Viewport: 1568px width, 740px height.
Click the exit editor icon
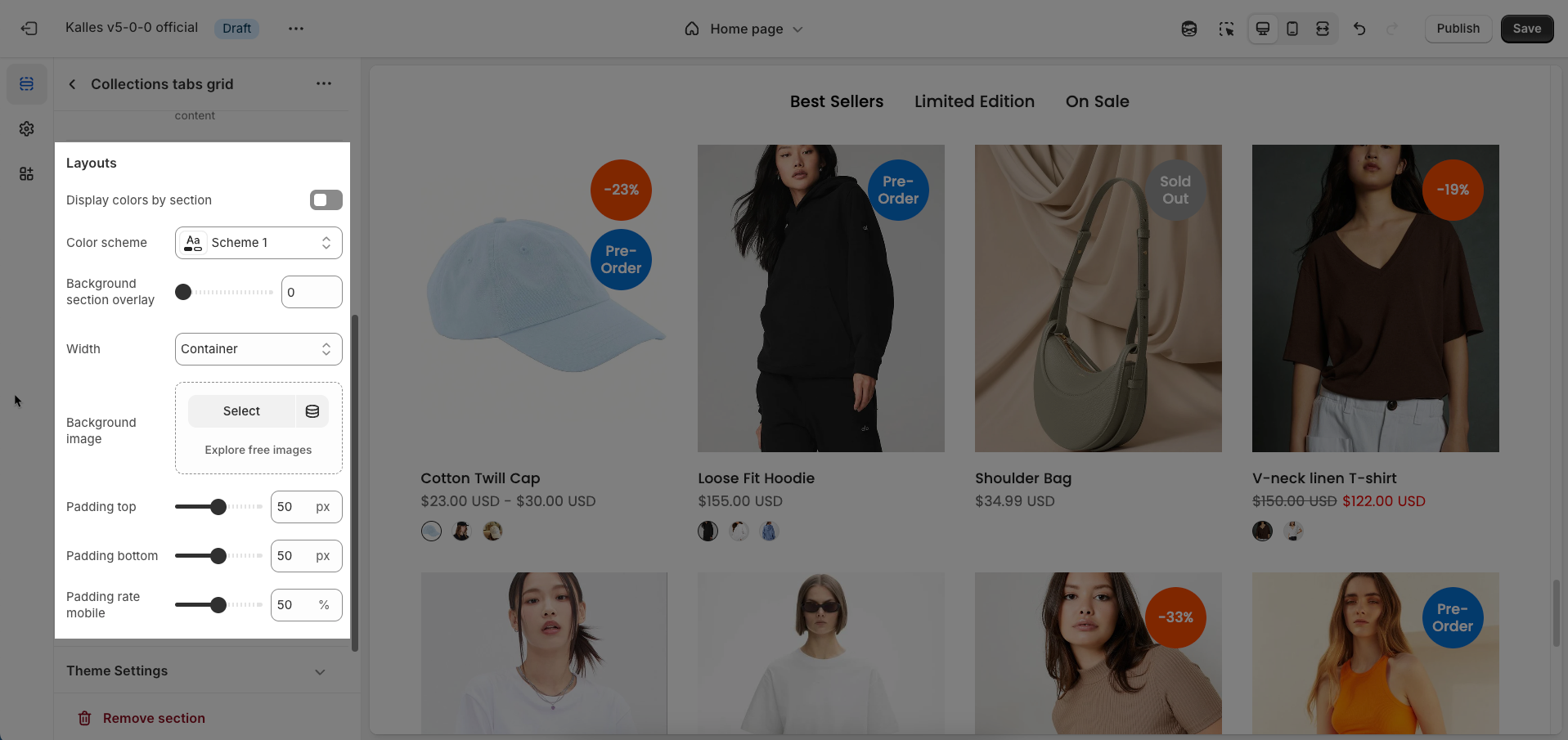coord(29,29)
